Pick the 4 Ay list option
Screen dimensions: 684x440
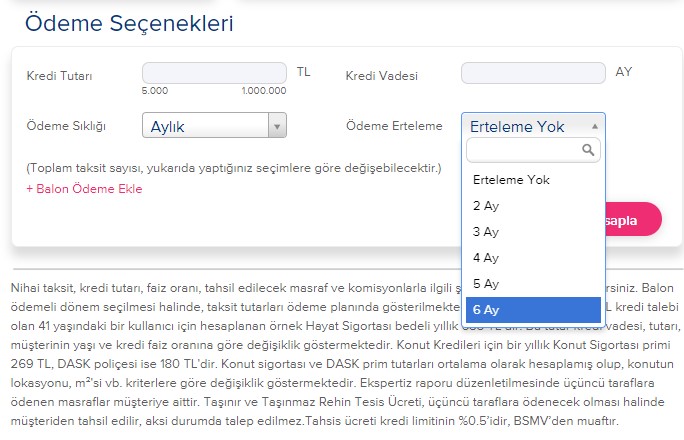[486, 258]
